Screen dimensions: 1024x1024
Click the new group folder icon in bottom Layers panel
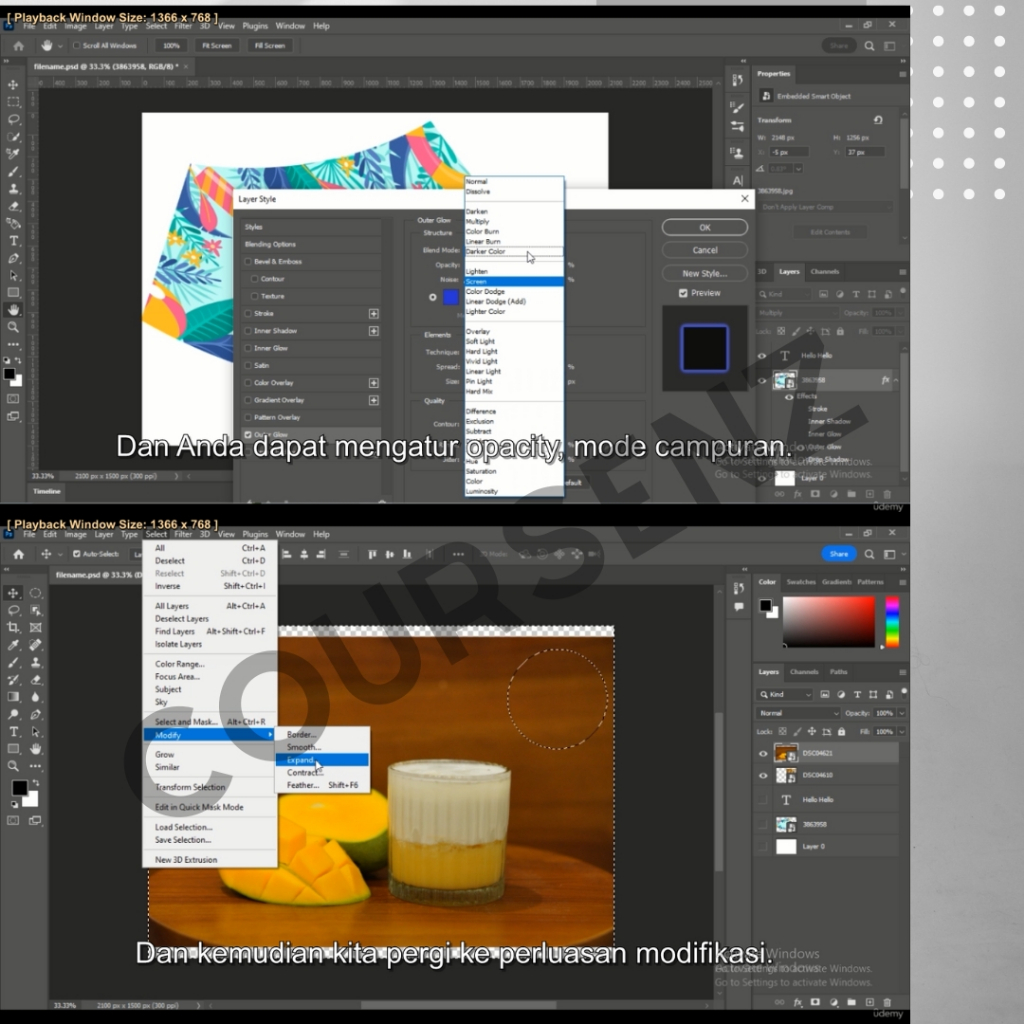pos(852,1002)
